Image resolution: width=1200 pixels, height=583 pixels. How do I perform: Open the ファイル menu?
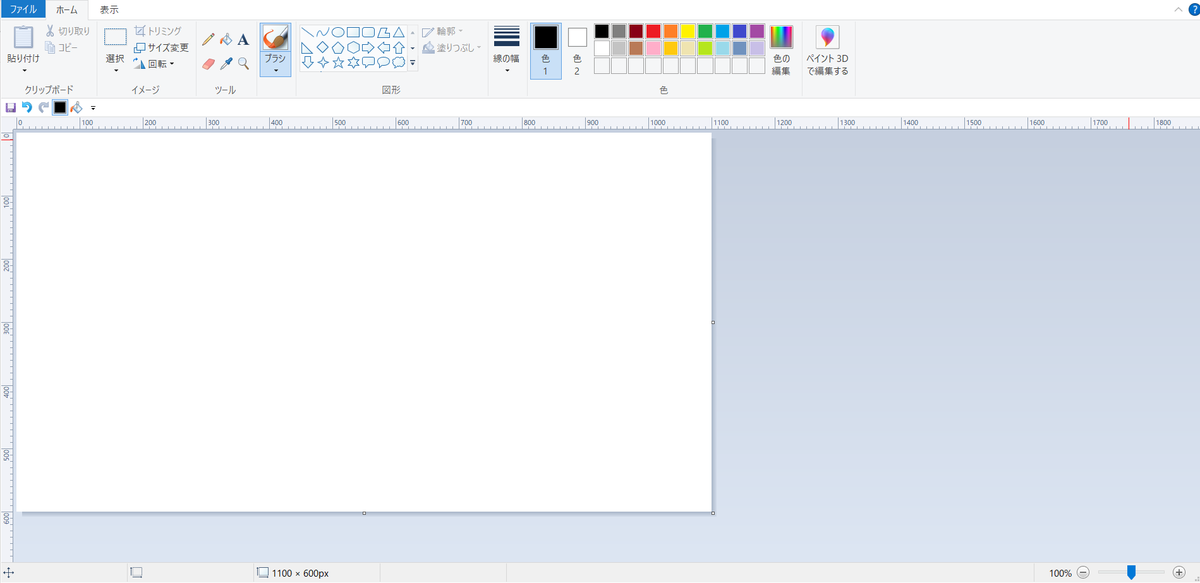pos(23,9)
